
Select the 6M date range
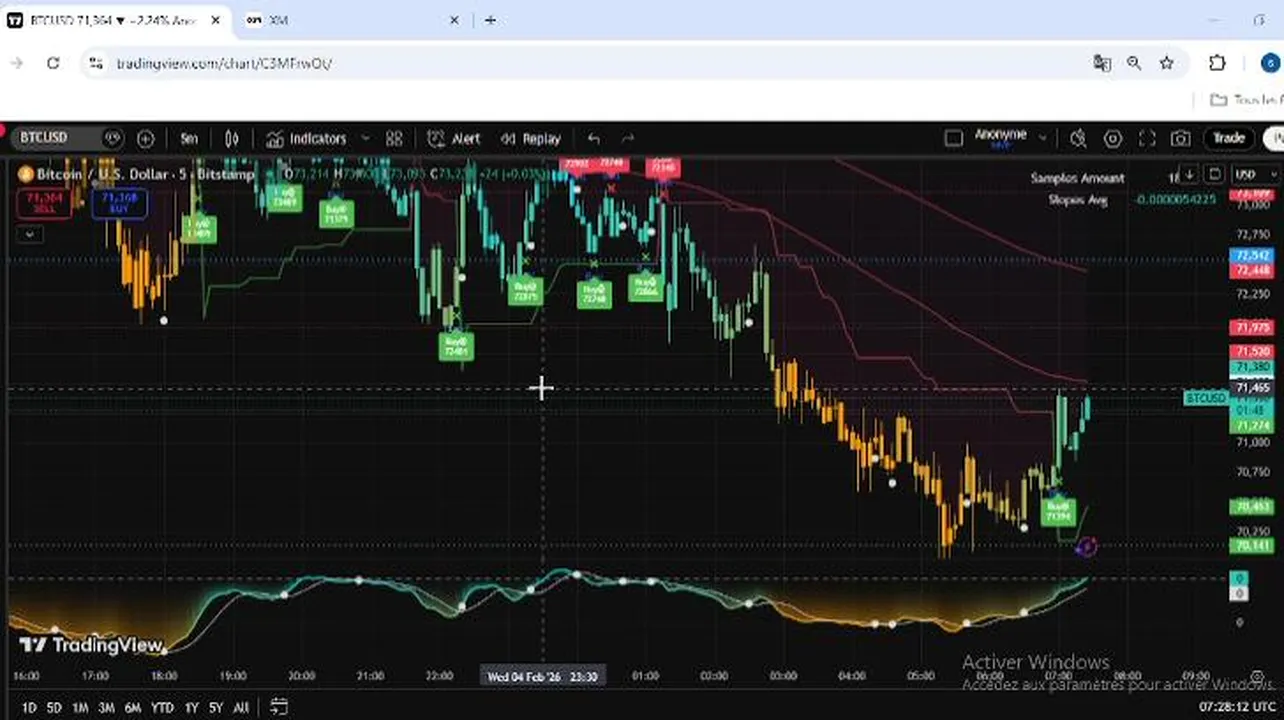(133, 708)
